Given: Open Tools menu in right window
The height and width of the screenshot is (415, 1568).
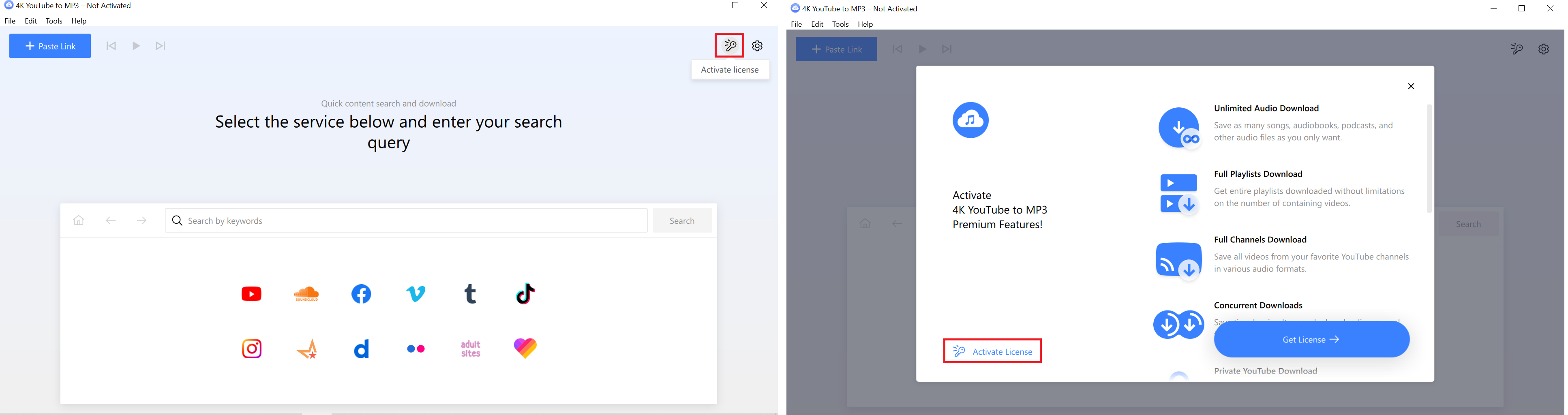Looking at the screenshot, I should [x=840, y=24].
